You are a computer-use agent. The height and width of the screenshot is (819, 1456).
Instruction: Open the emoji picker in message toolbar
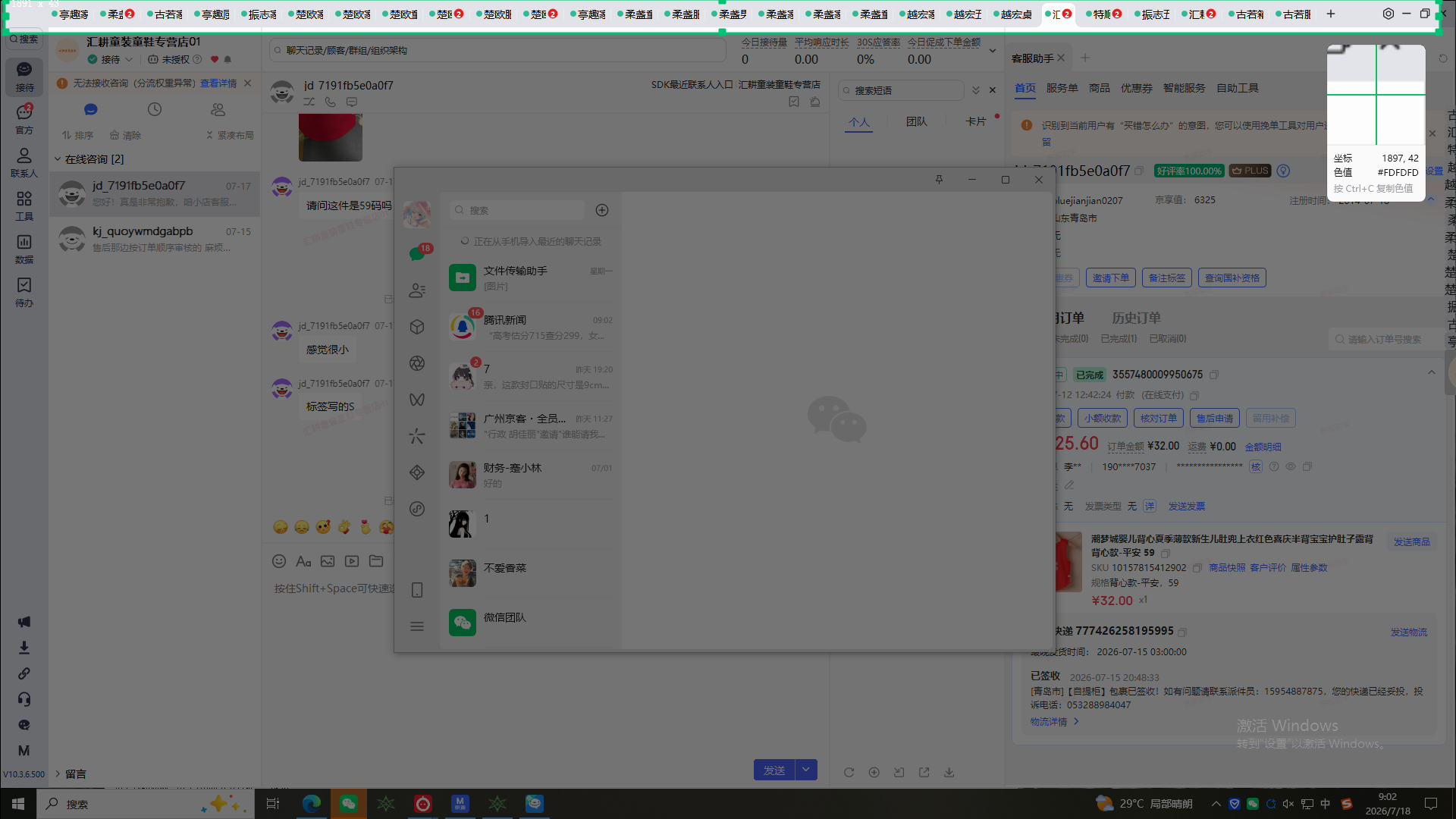pyautogui.click(x=279, y=561)
